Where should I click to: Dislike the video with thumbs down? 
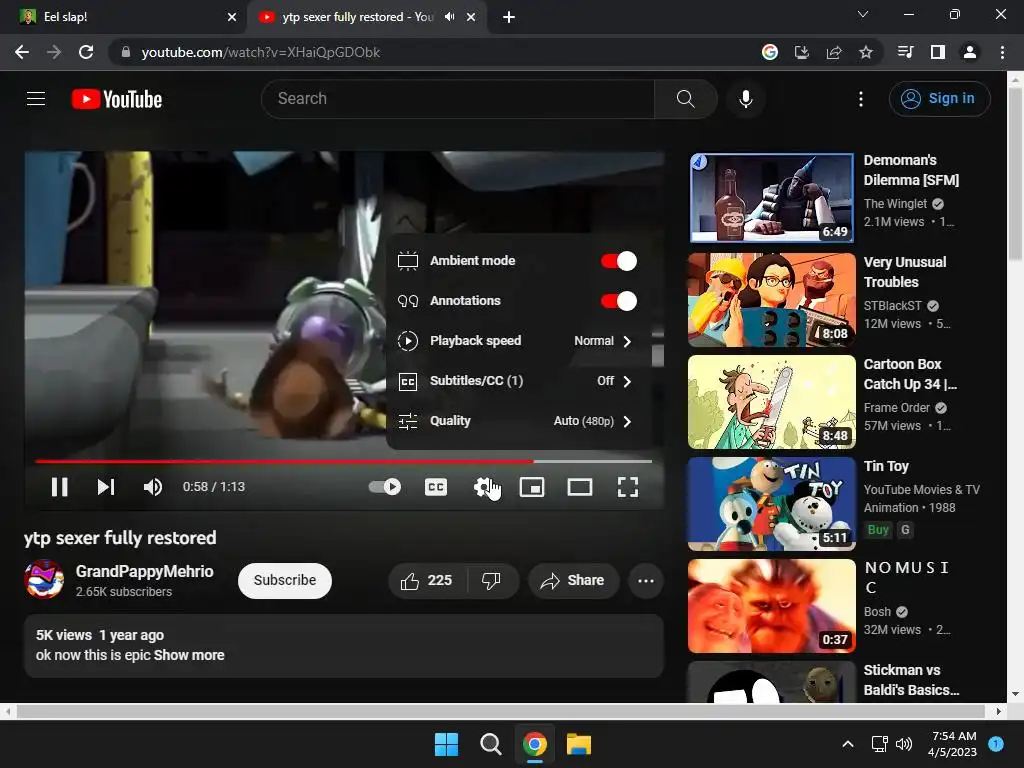[492, 581]
